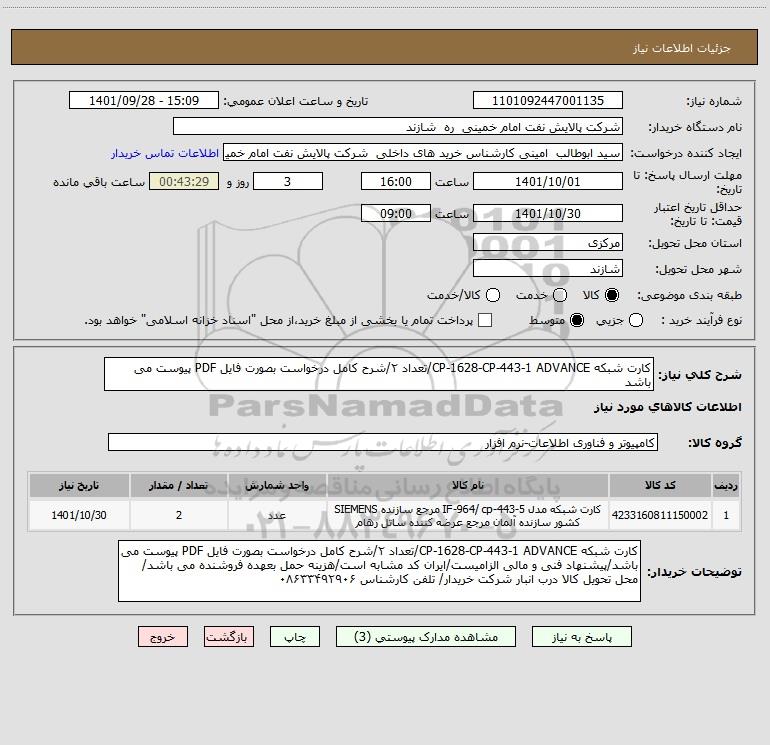This screenshot has height=745, width=770.
Task: Click product code 4233160811150002 cell
Action: click(660, 515)
